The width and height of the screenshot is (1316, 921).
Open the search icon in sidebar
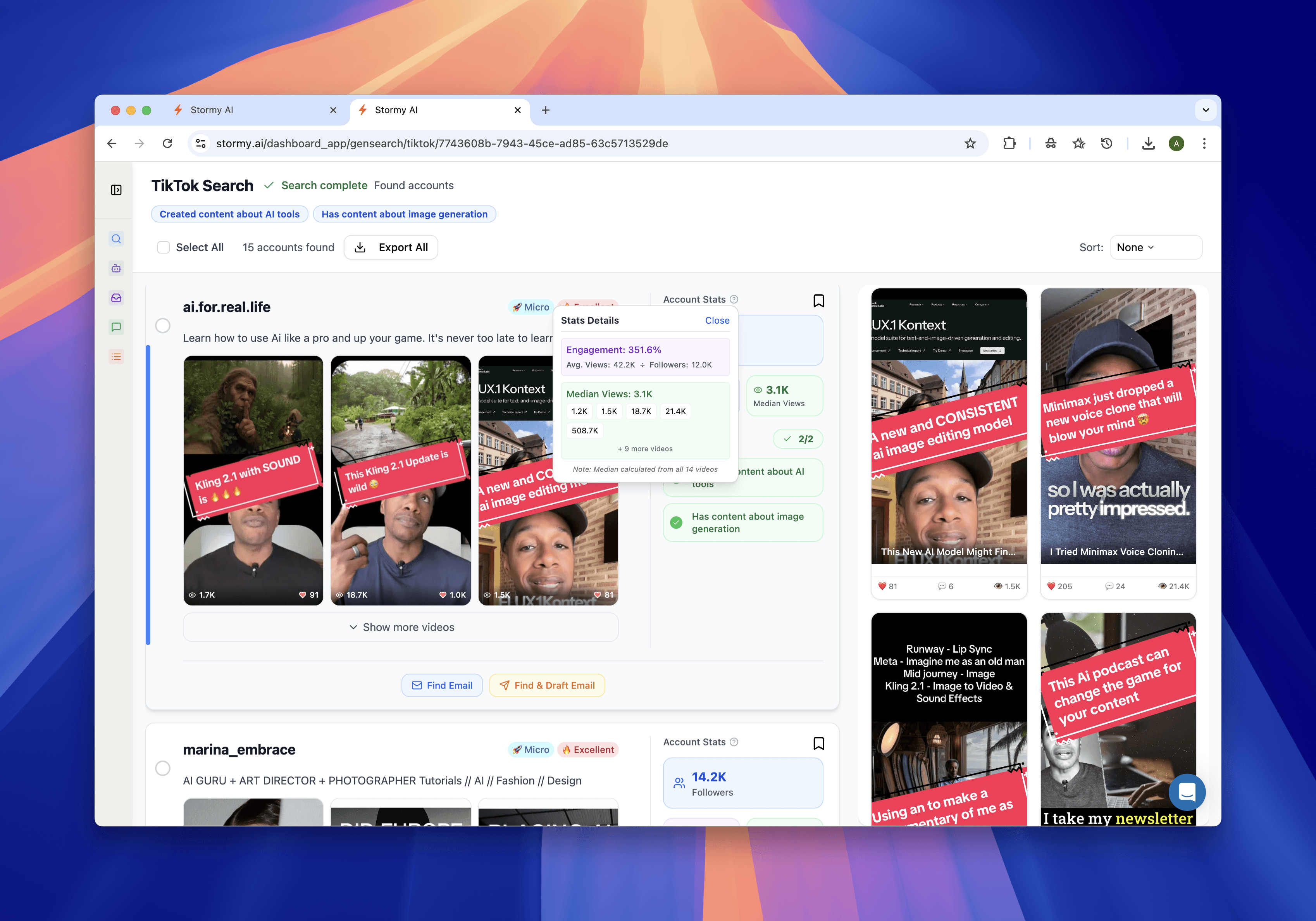[x=116, y=239]
